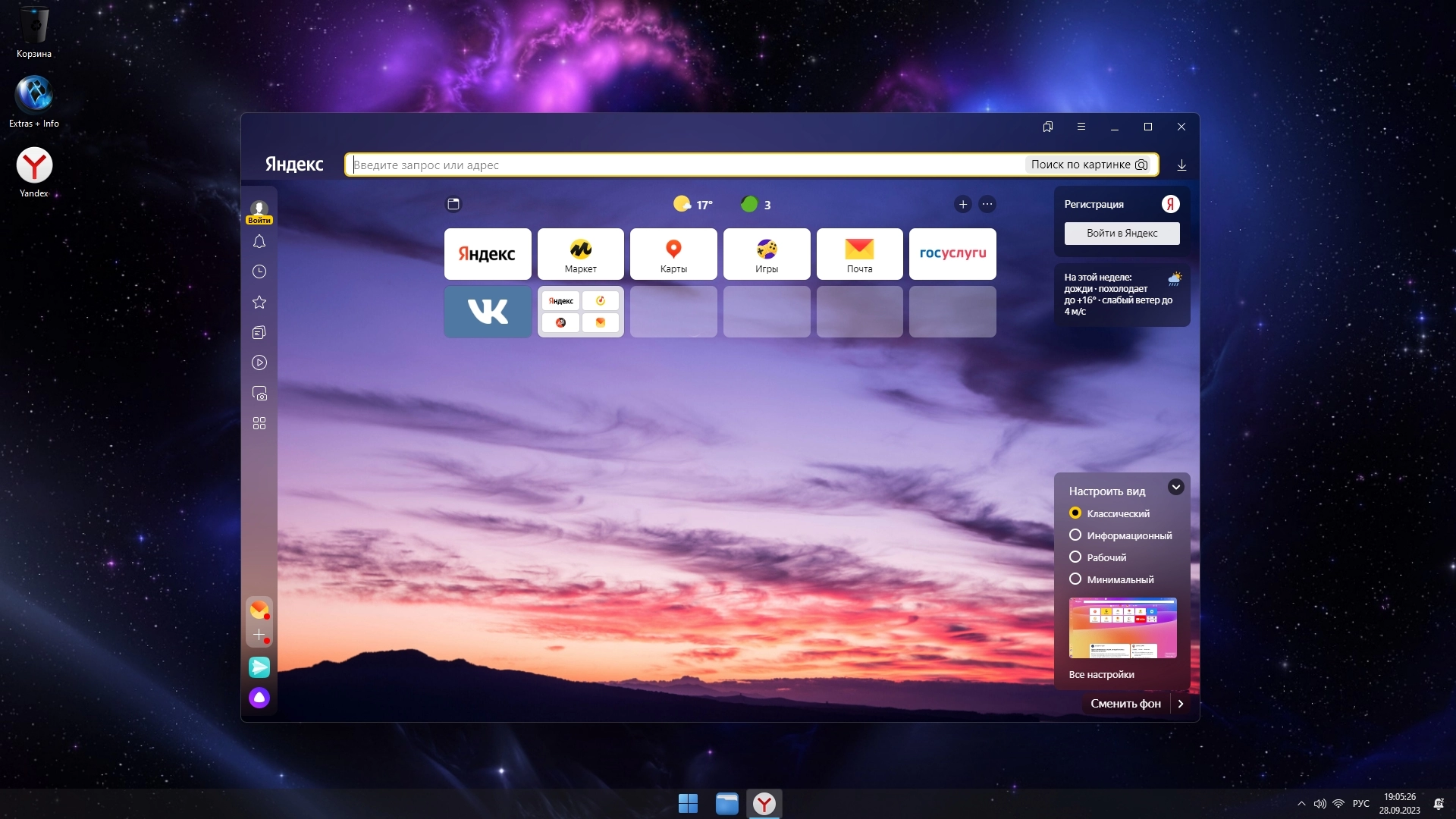Expand the Сменить фон arrow
The image size is (1456, 819).
1181,704
